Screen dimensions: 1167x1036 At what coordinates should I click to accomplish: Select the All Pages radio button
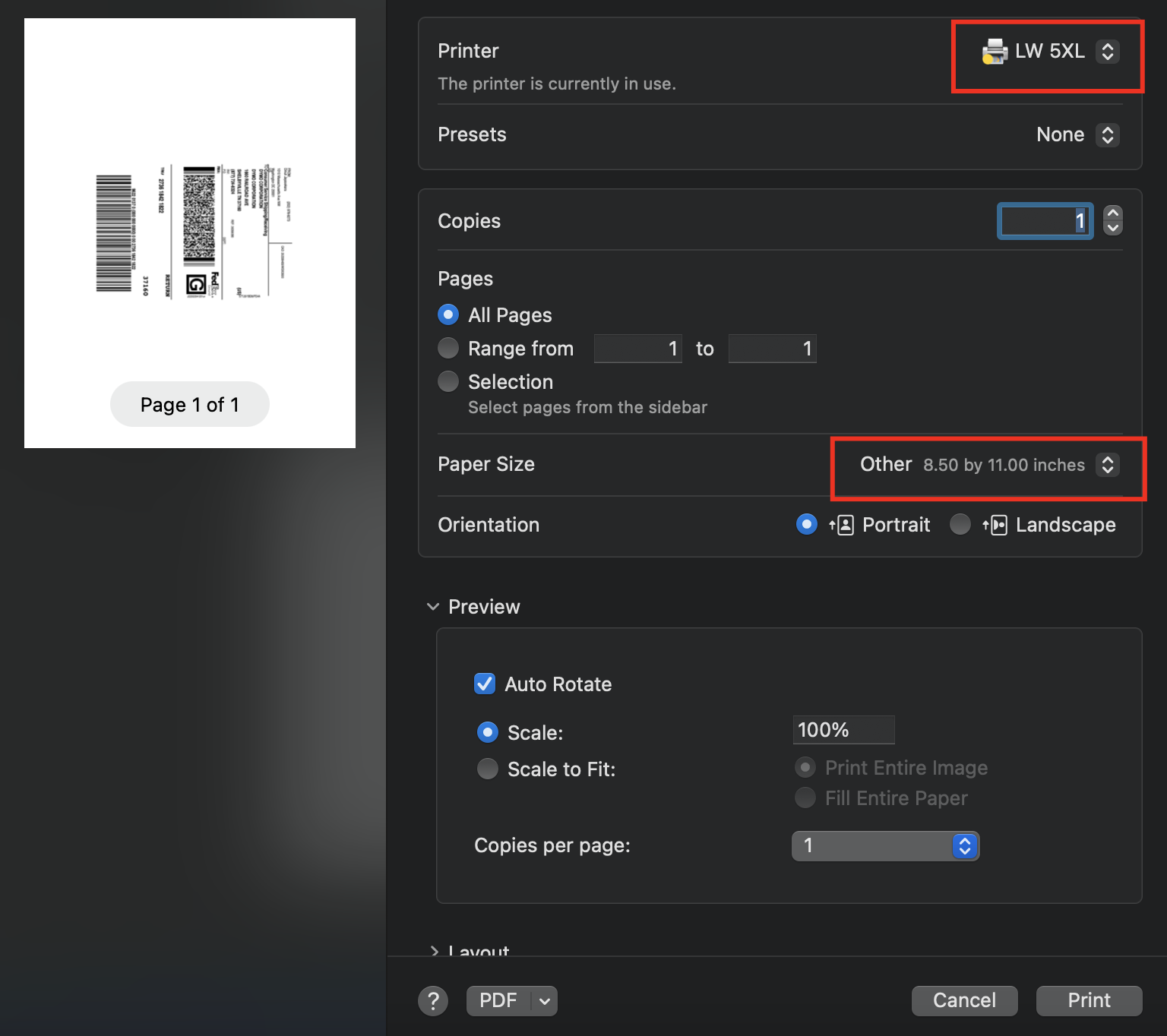pyautogui.click(x=448, y=314)
